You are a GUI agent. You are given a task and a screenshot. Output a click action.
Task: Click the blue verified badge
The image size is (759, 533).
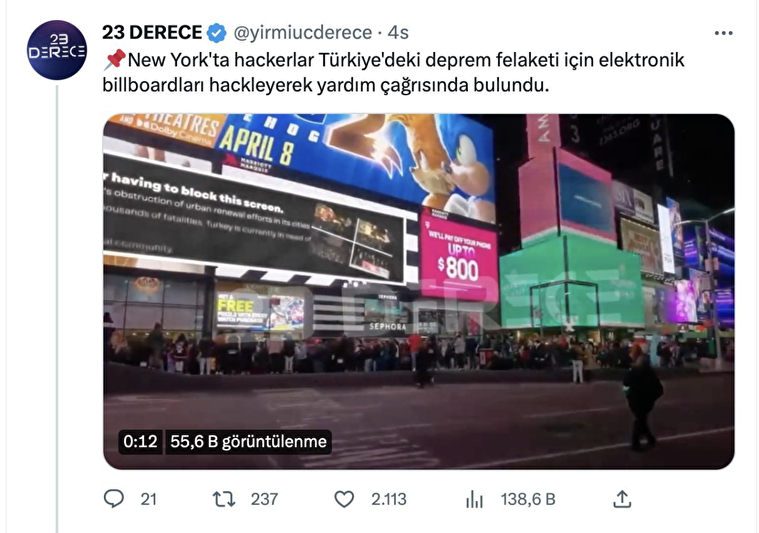pos(217,33)
